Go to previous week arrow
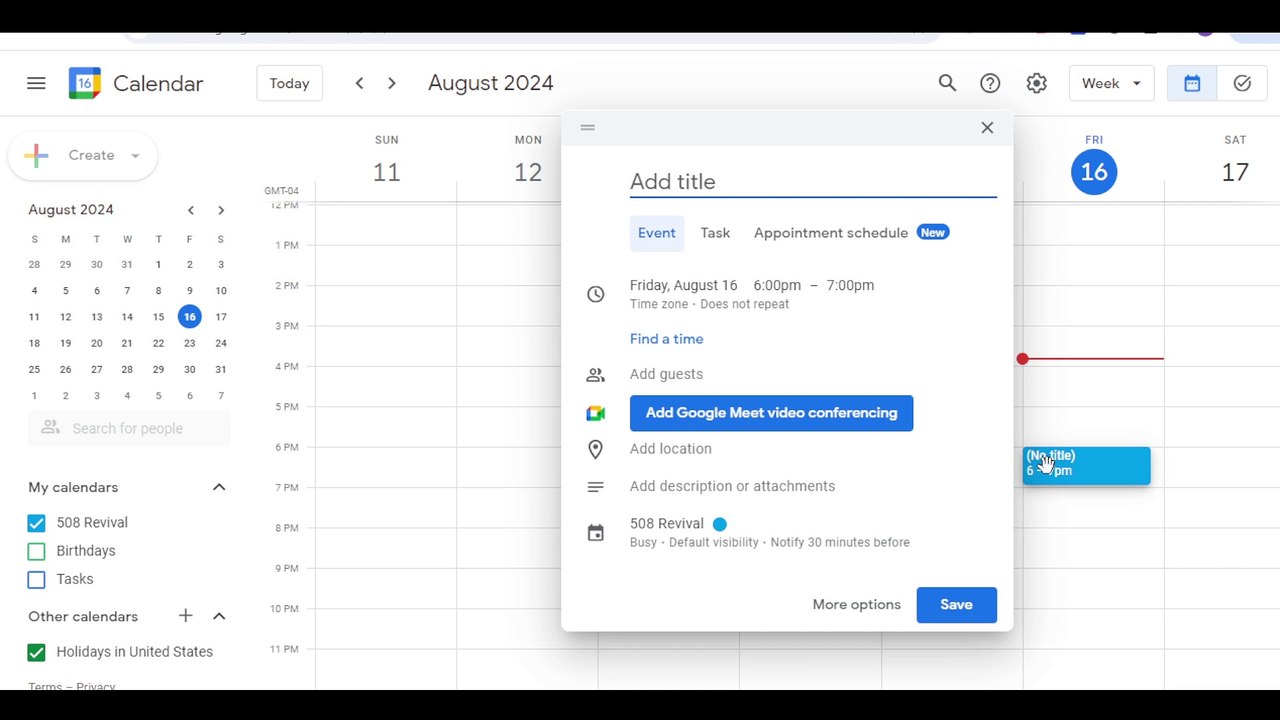 click(360, 83)
